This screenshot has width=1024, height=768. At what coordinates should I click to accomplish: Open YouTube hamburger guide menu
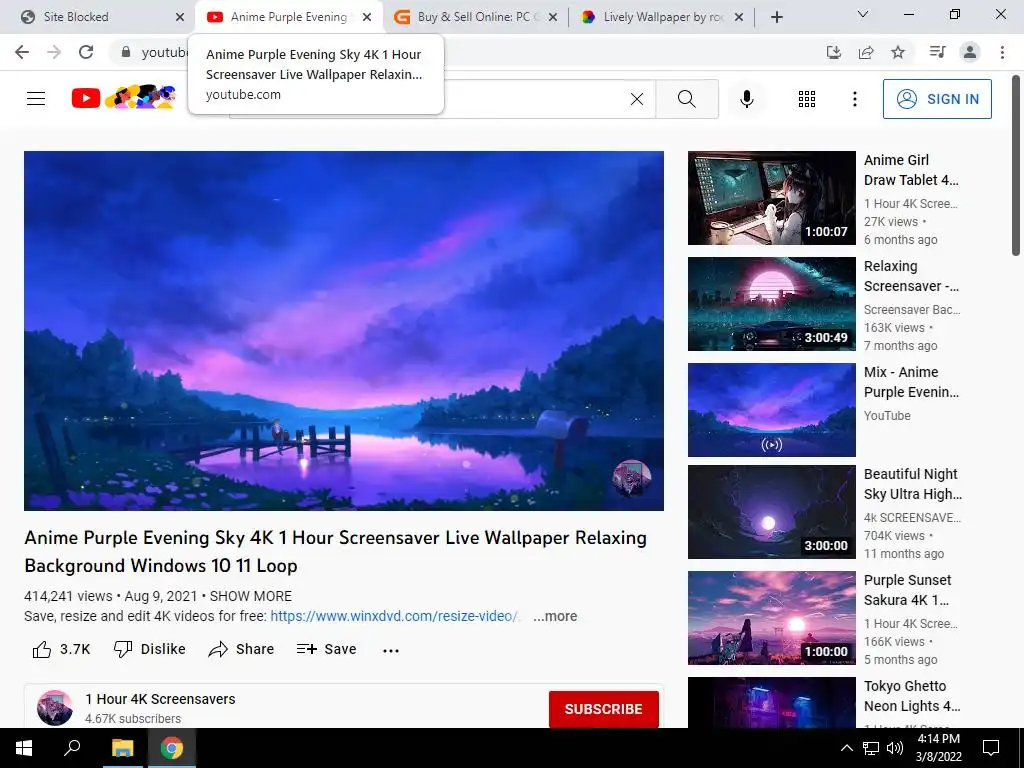[36, 99]
